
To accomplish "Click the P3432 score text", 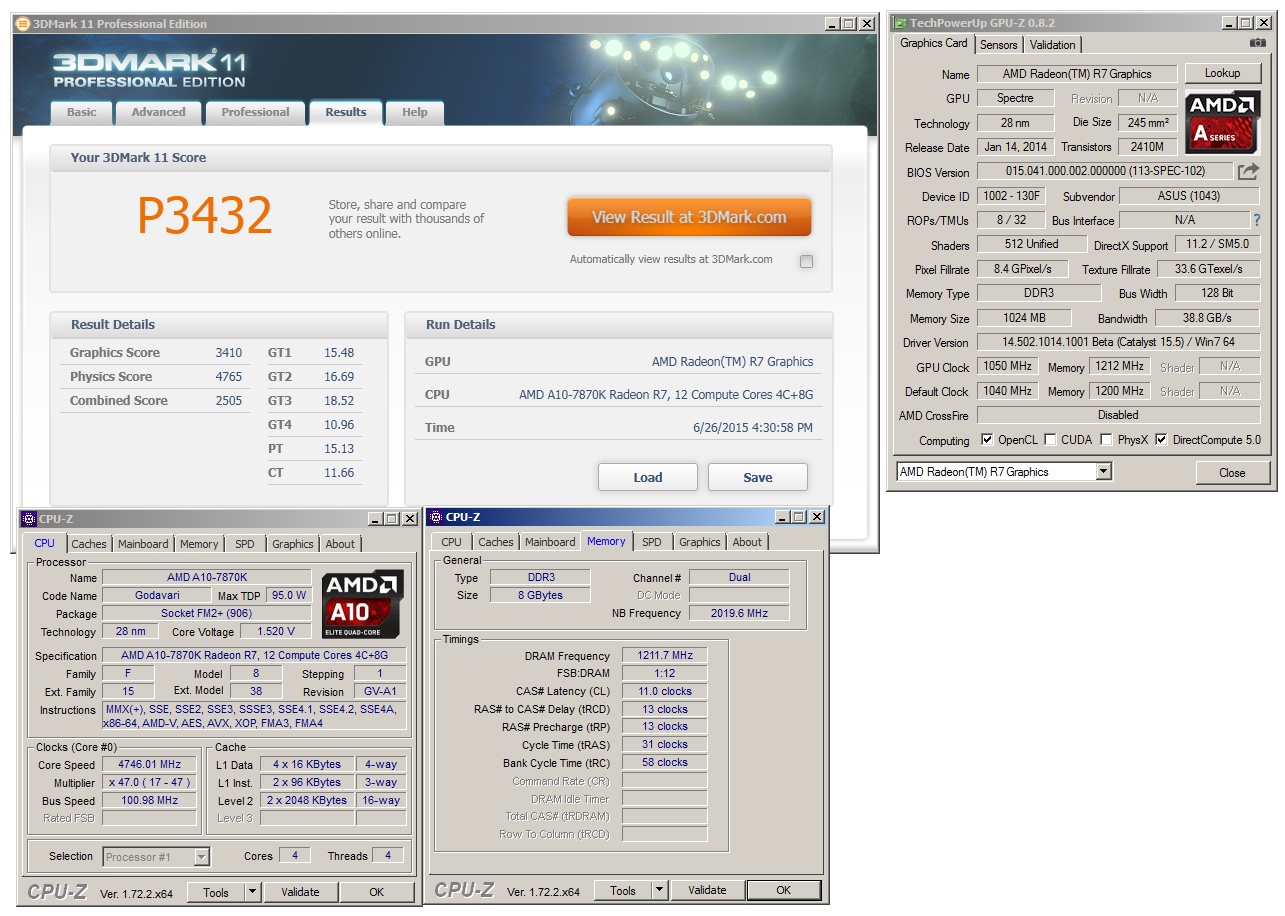I will tap(205, 215).
